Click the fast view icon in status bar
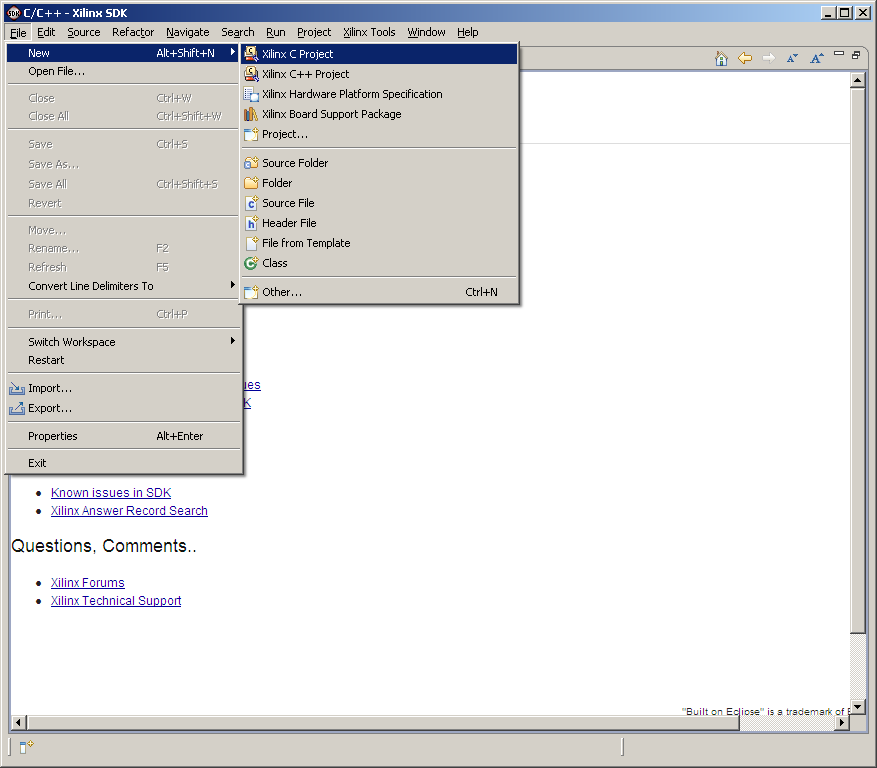877x768 pixels. pyautogui.click(x=26, y=747)
